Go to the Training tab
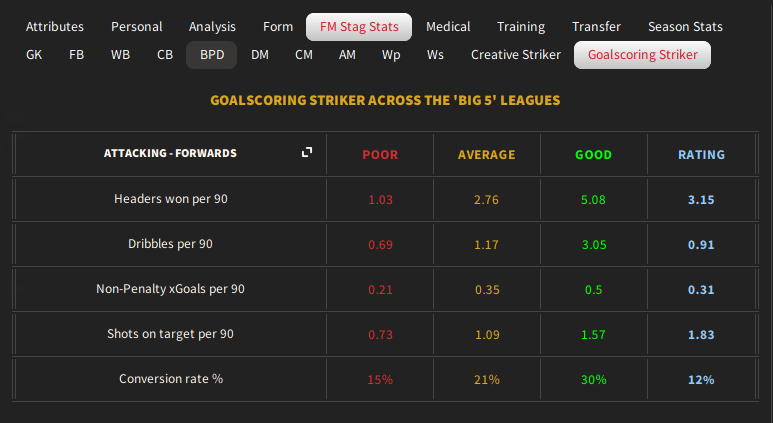This screenshot has height=423, width=773. tap(520, 27)
